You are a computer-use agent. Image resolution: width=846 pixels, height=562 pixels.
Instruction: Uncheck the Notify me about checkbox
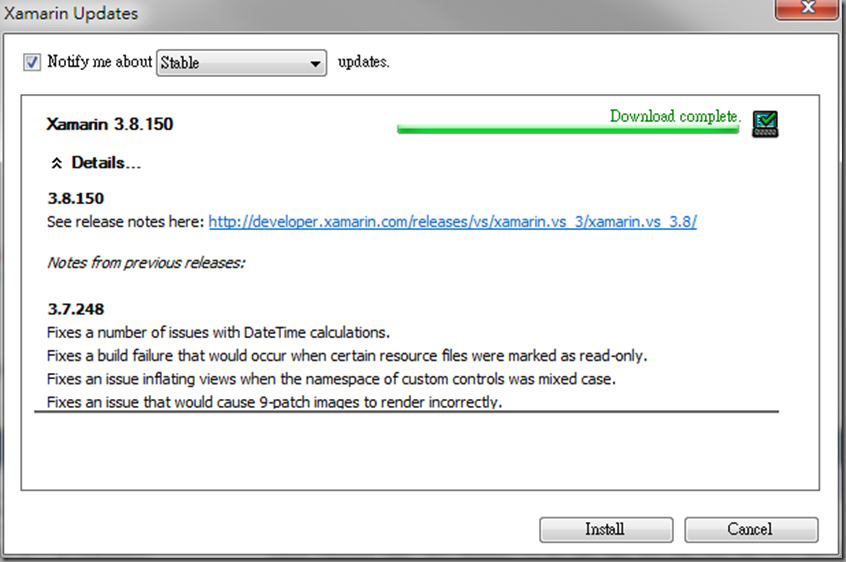pyautogui.click(x=32, y=62)
